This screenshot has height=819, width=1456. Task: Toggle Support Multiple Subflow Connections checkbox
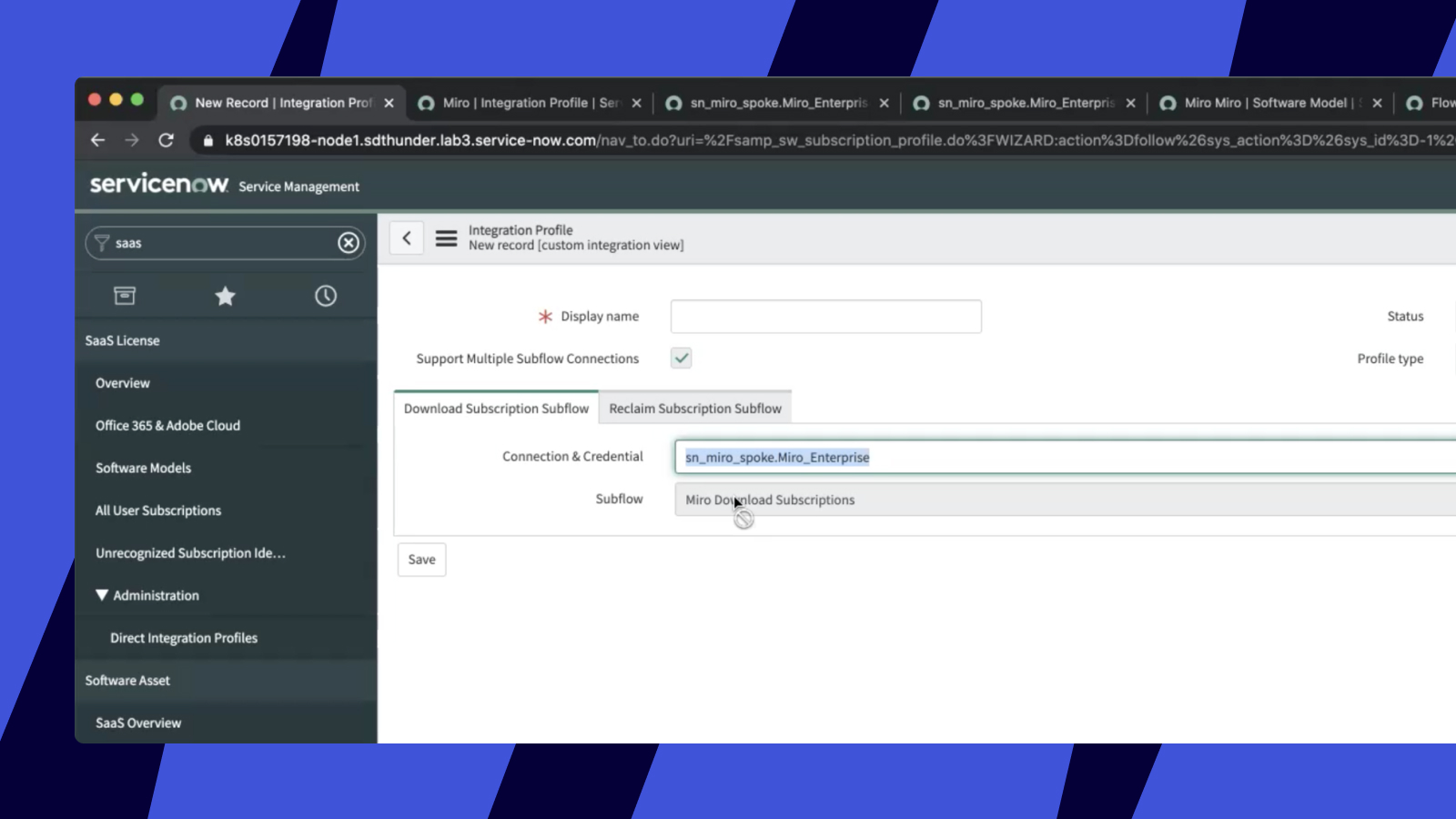tap(681, 358)
